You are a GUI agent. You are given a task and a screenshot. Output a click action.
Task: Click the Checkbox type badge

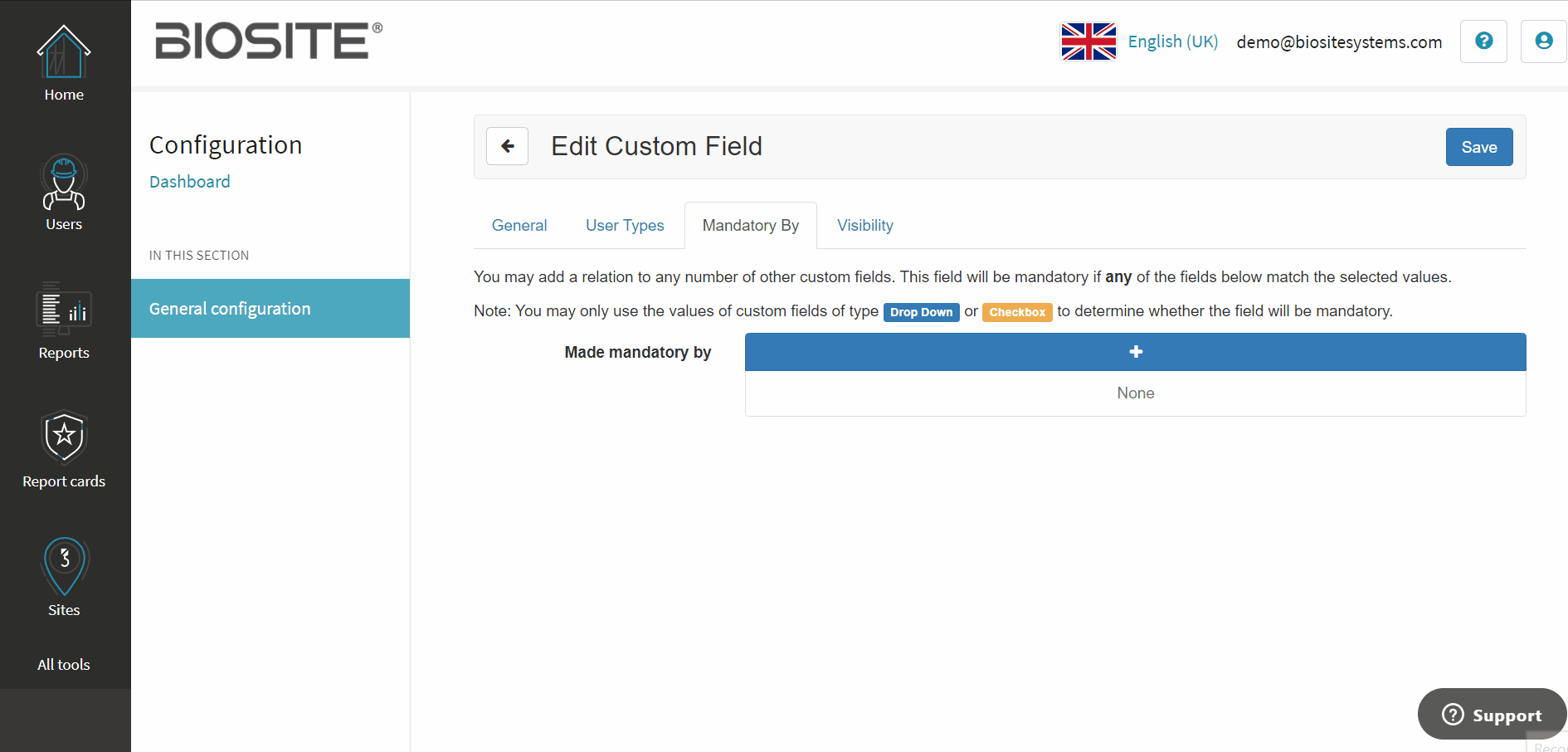coord(1017,312)
